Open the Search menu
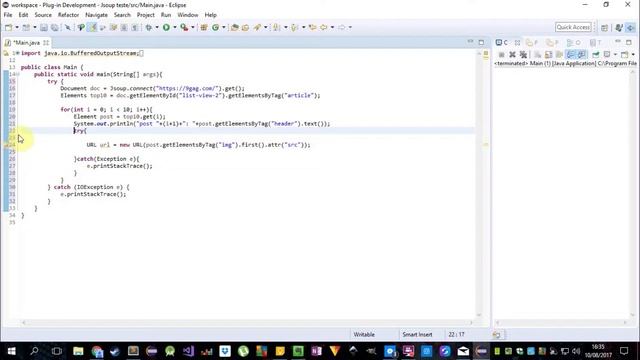Screen dimensions: 640x360 [x=122, y=15]
